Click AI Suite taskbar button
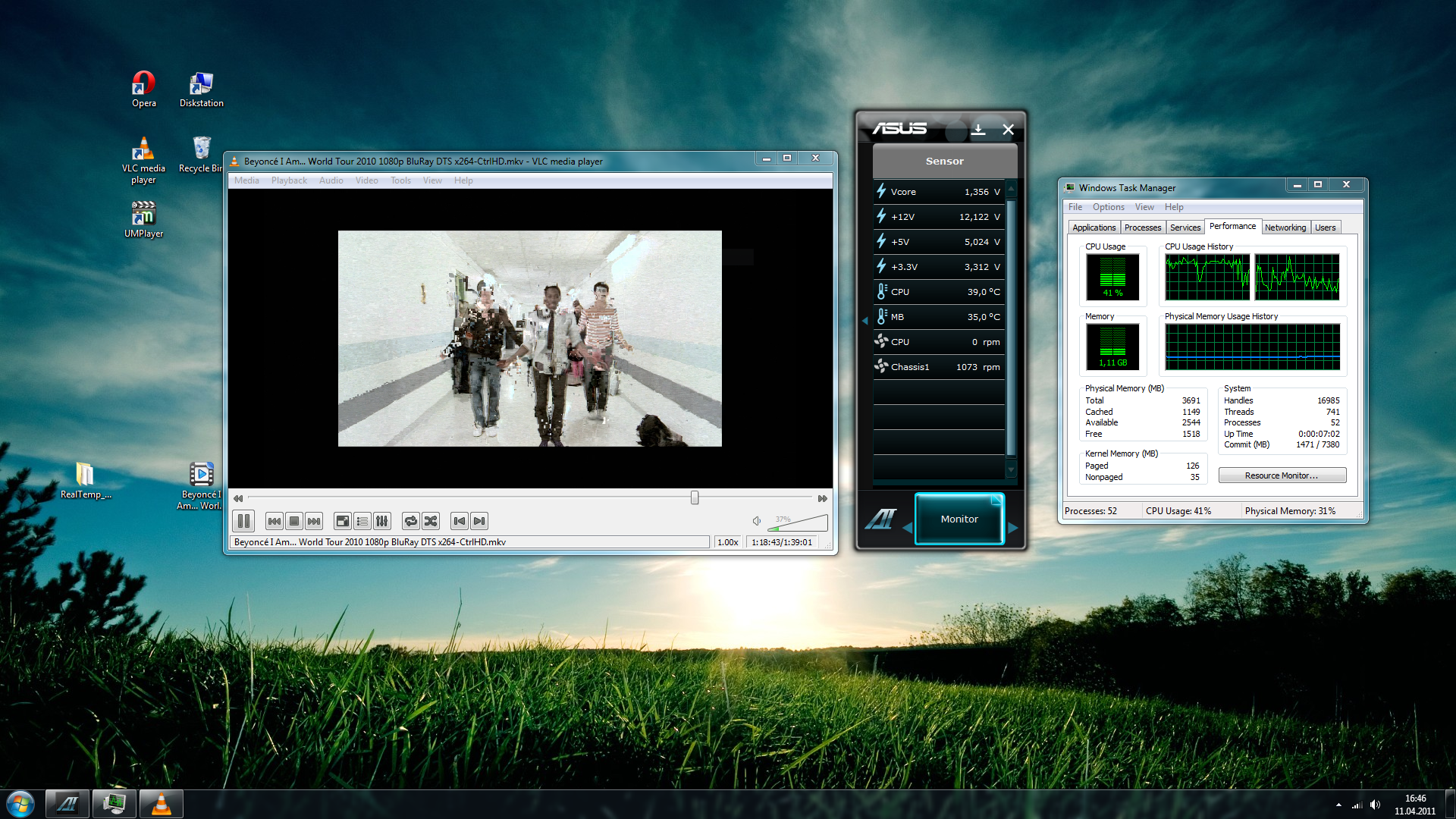The image size is (1456, 819). click(x=67, y=804)
